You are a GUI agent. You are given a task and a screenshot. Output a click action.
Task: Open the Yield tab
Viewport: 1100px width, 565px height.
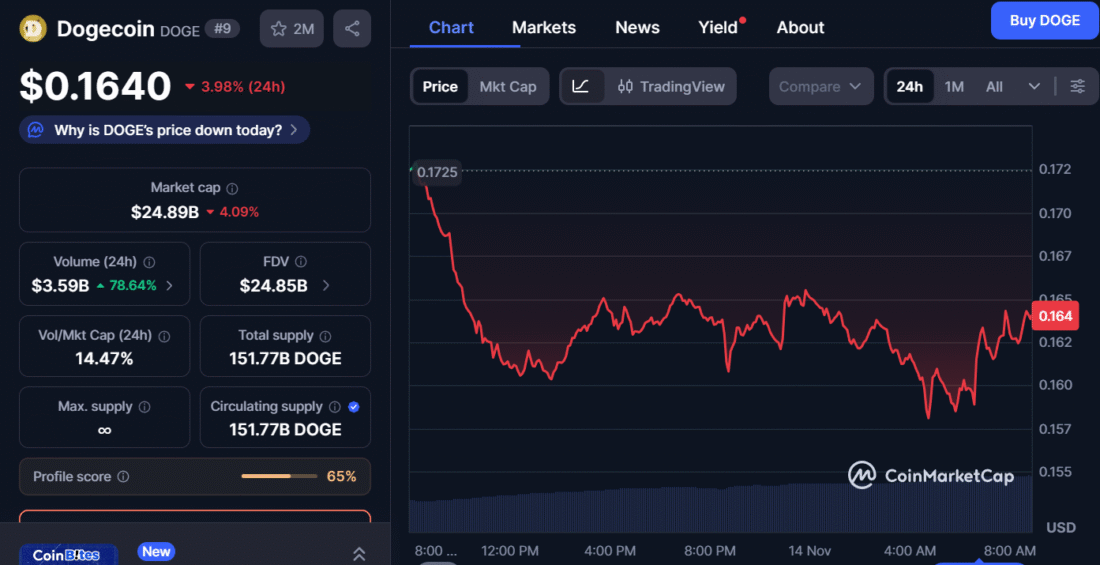[720, 27]
